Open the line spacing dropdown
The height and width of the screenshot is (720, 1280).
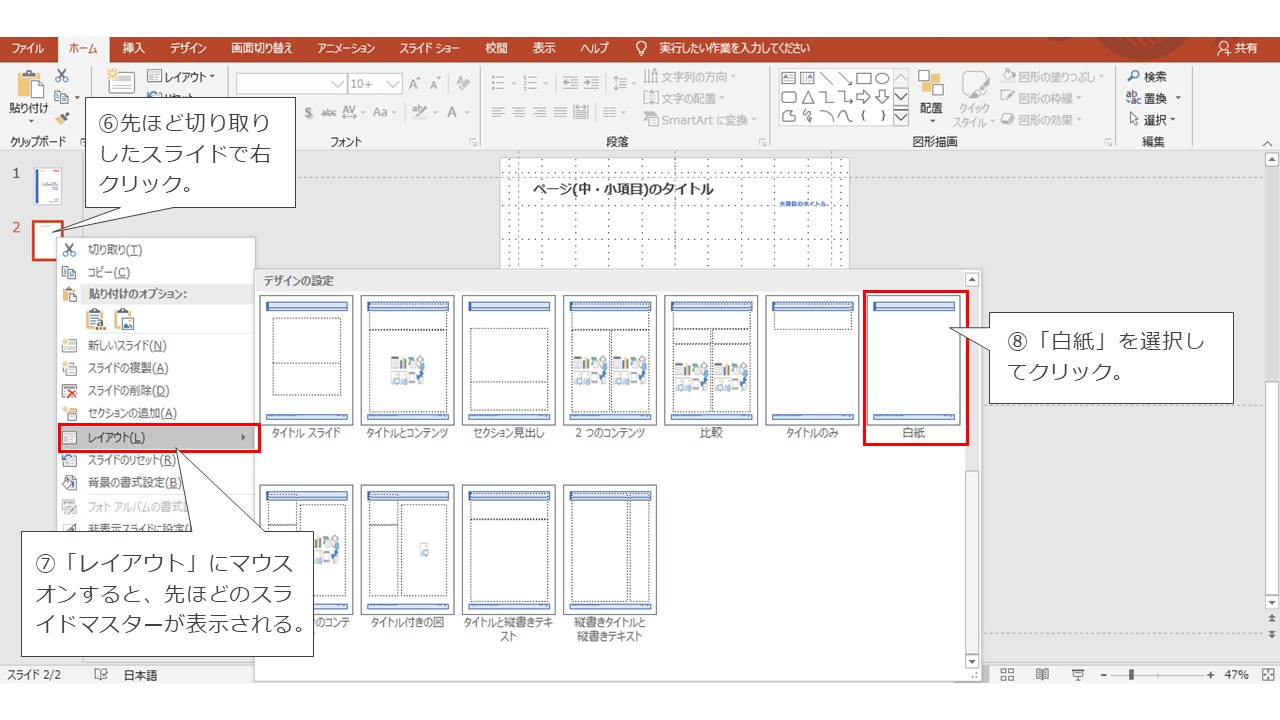[x=624, y=83]
